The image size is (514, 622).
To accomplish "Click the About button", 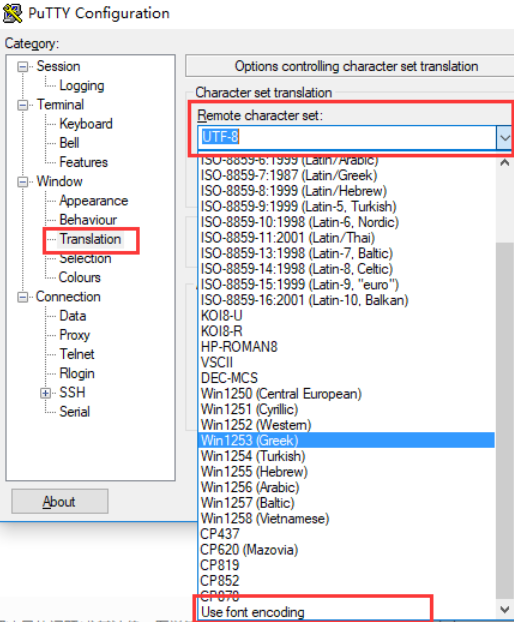I will tap(59, 501).
